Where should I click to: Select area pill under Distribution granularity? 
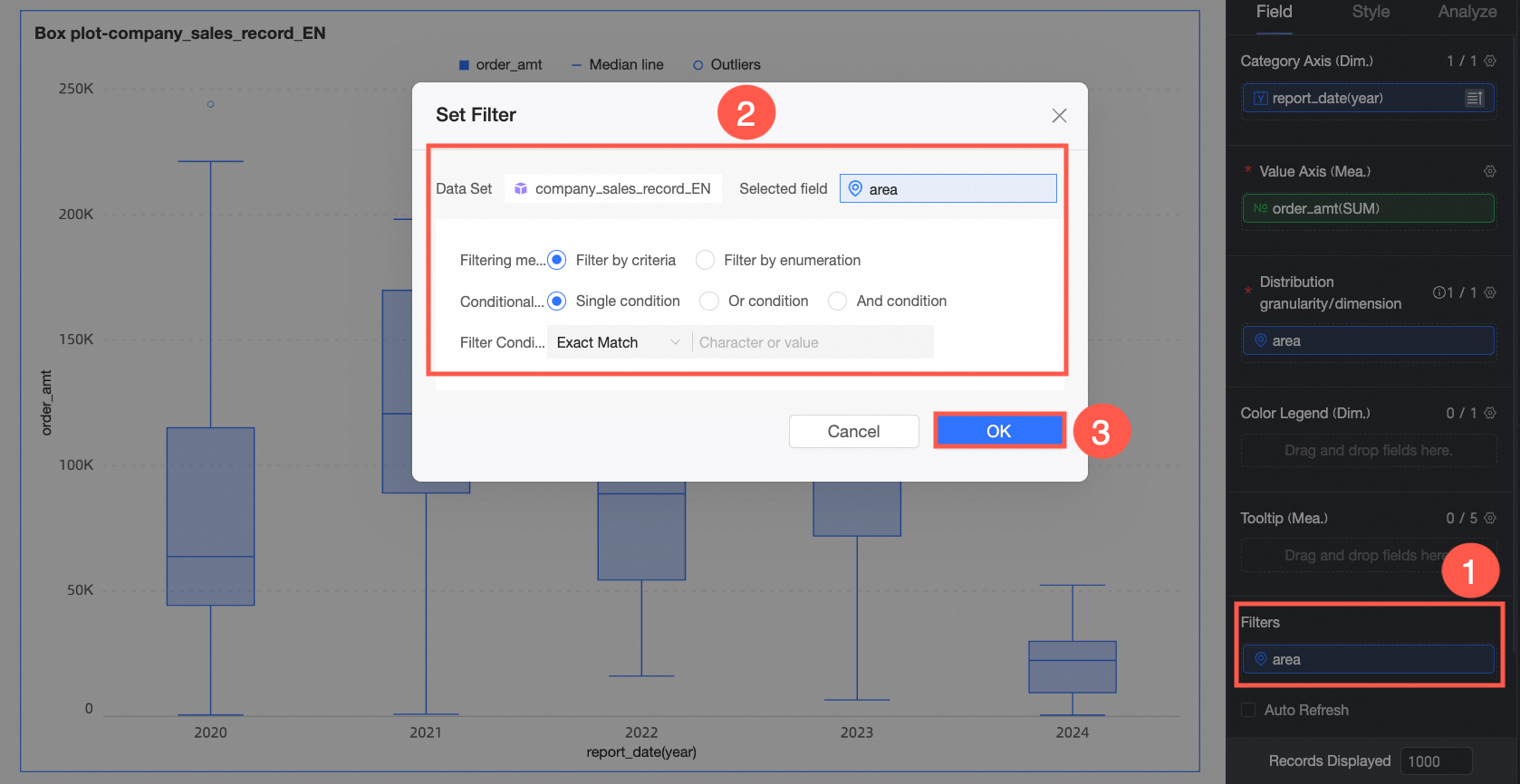1368,340
